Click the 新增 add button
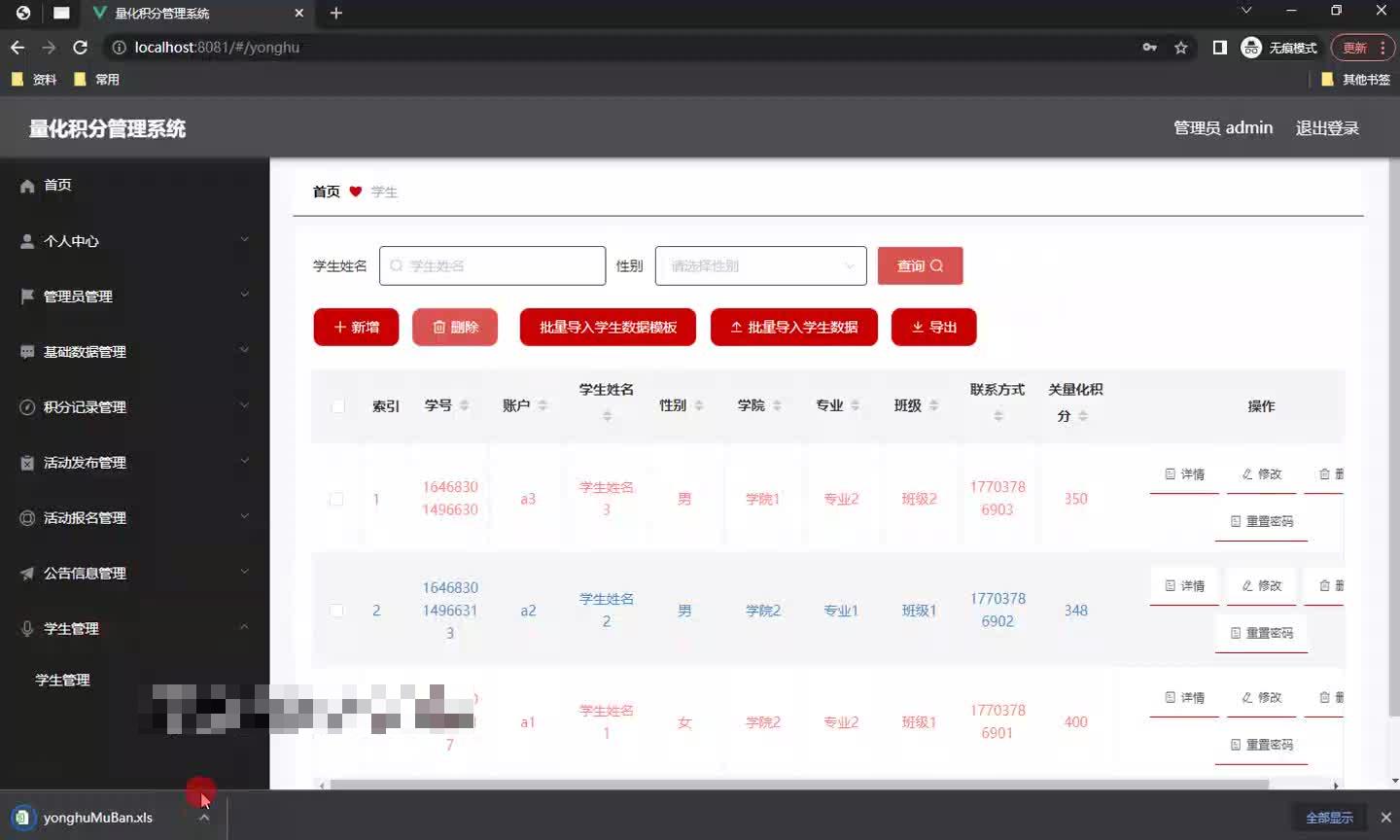The image size is (1400, 840). [x=356, y=327]
